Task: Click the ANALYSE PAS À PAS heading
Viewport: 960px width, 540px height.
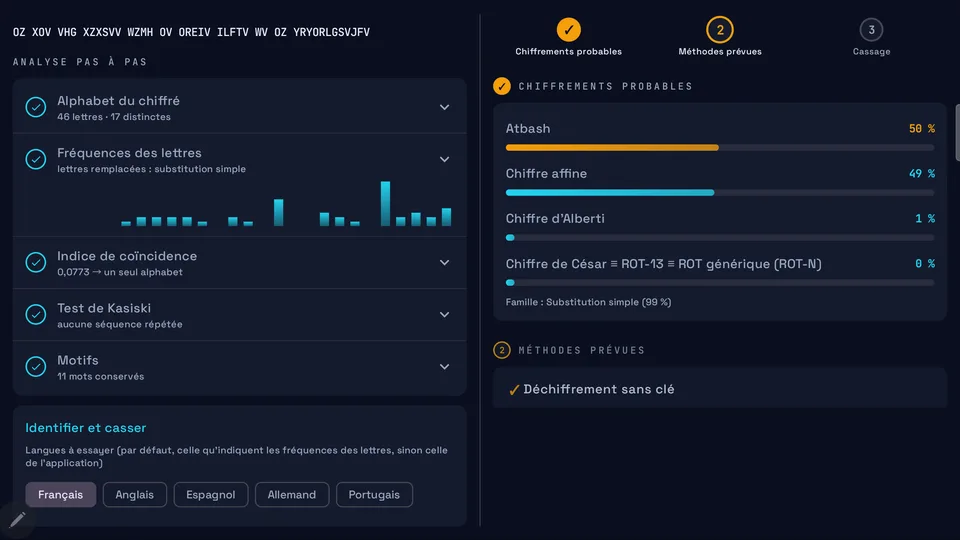Action: pos(80,62)
